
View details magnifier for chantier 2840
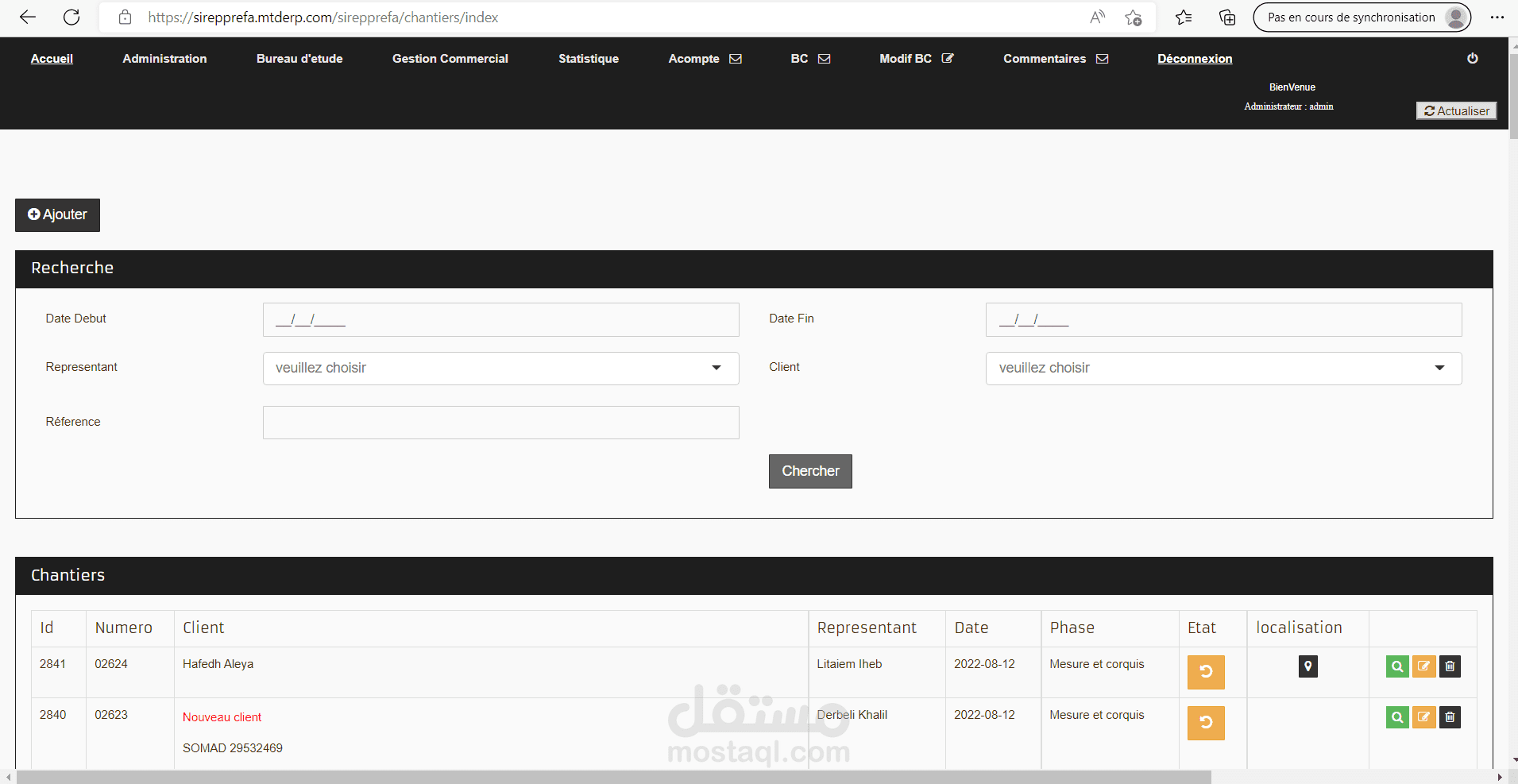click(1397, 717)
